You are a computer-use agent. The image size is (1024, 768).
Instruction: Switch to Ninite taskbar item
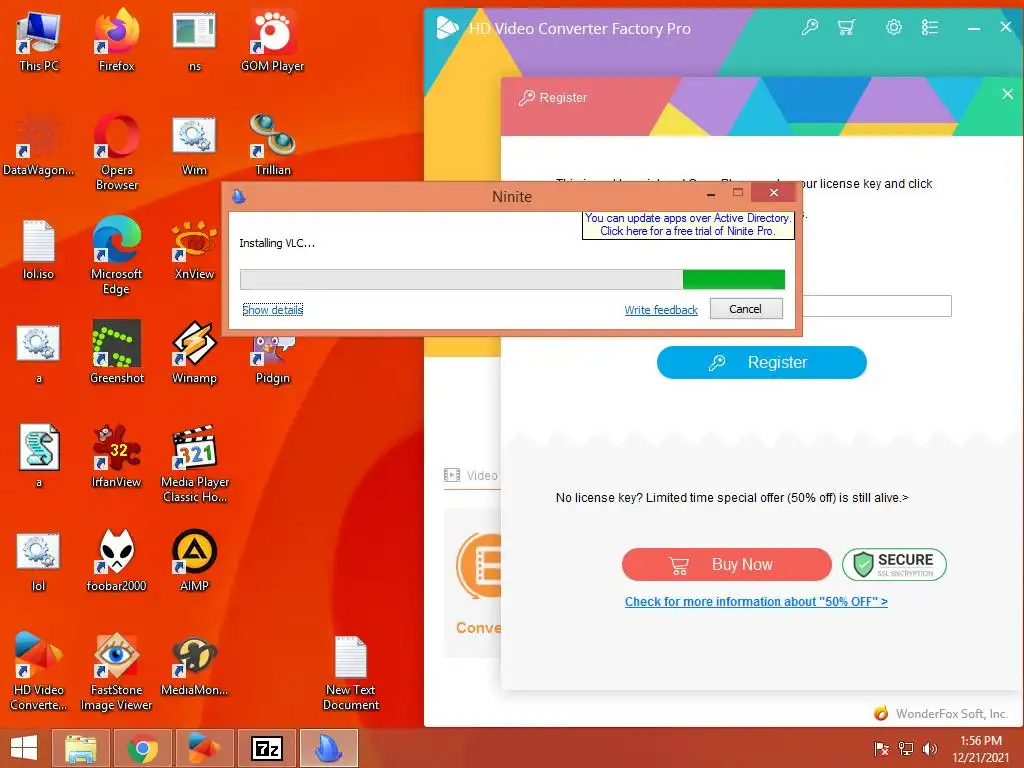coord(328,748)
